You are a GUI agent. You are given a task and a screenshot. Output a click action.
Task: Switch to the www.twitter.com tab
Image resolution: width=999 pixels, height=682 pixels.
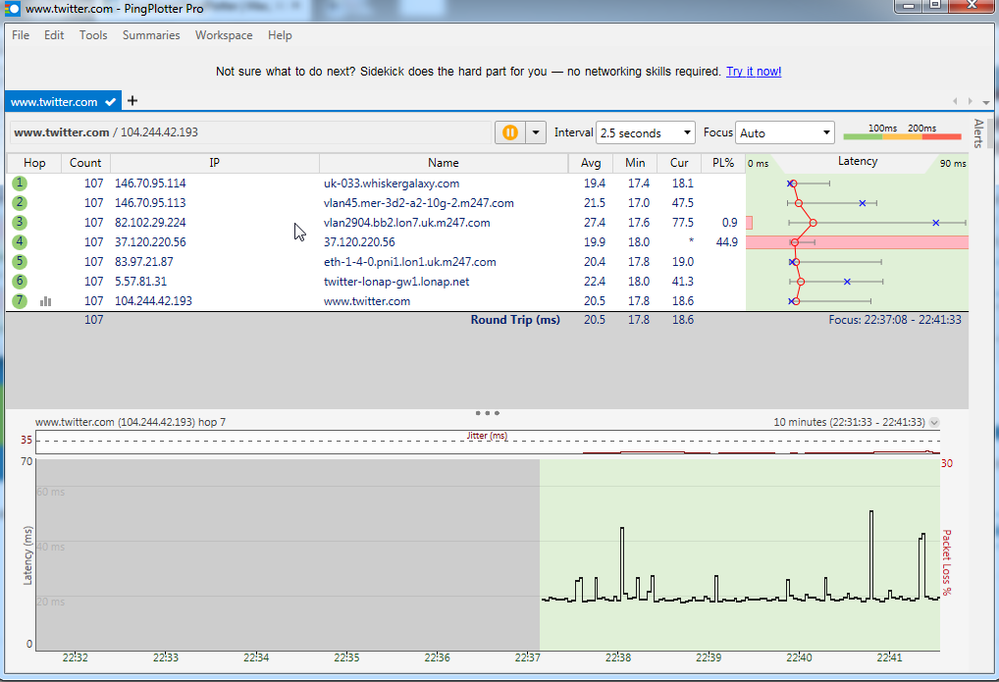[55, 101]
